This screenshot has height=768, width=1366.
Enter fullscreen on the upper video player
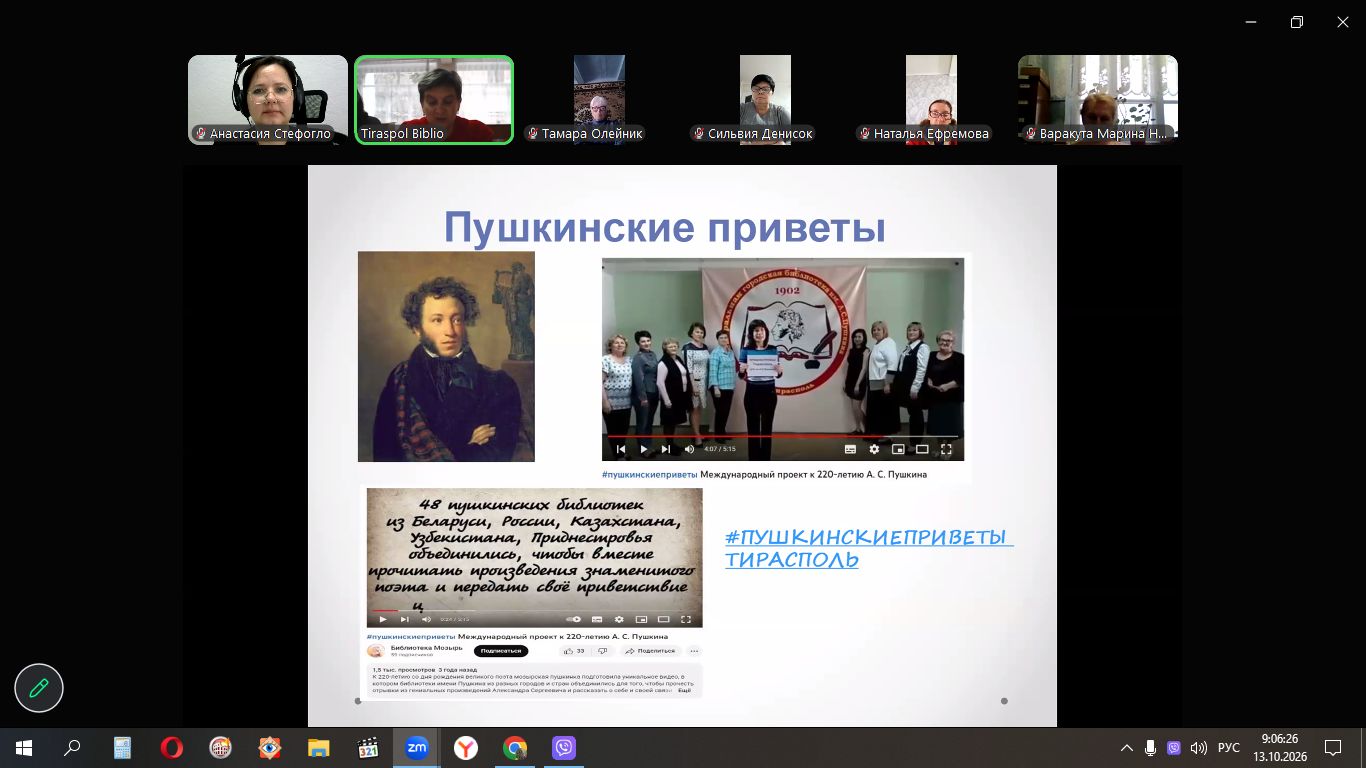pyautogui.click(x=946, y=449)
